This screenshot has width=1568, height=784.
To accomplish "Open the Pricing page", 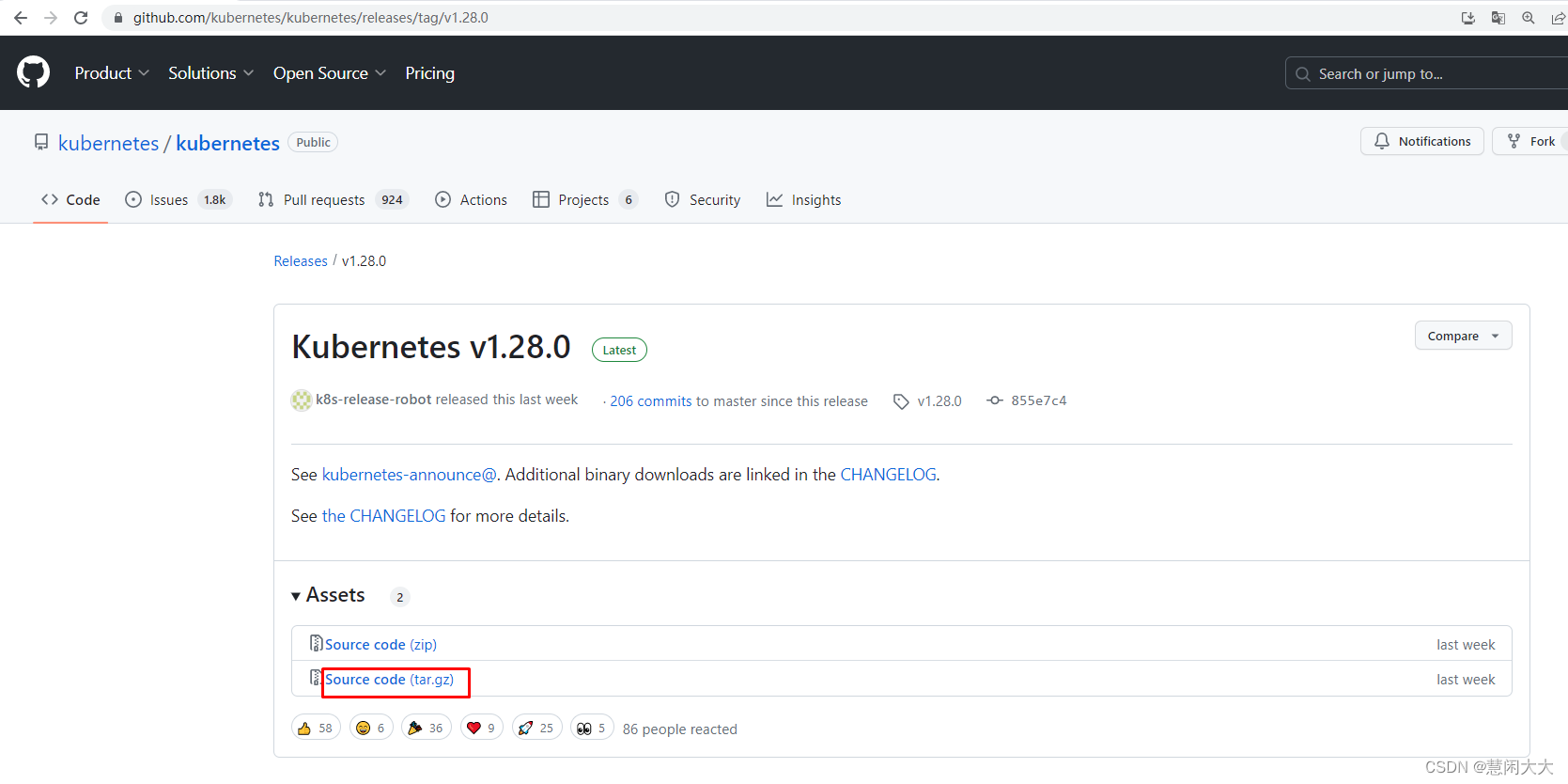I will point(429,73).
